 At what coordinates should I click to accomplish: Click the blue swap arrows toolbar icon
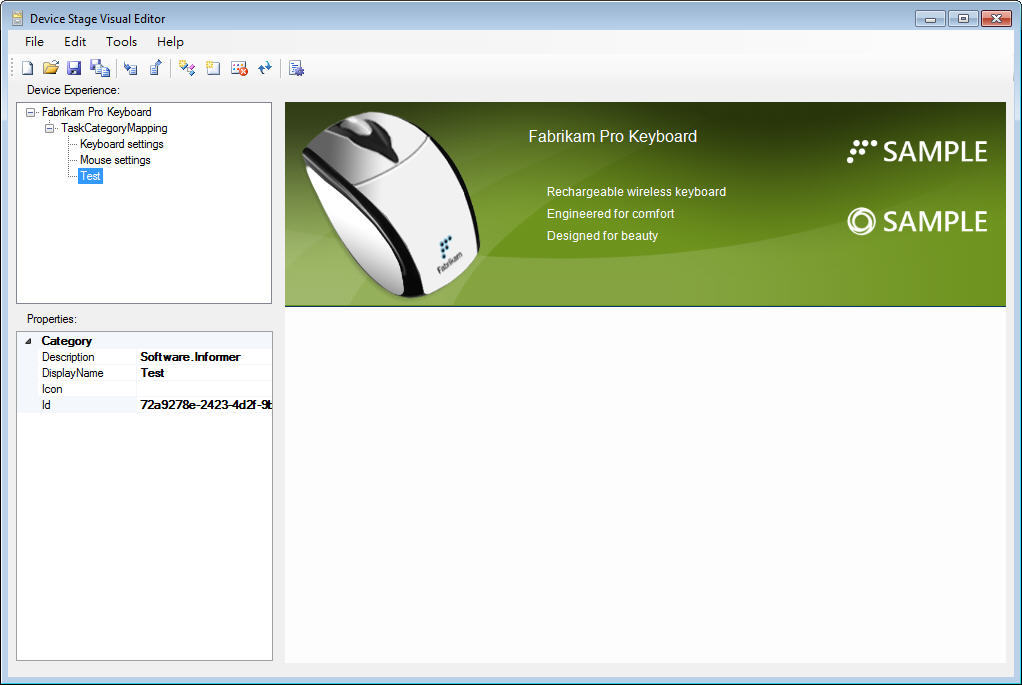point(265,68)
